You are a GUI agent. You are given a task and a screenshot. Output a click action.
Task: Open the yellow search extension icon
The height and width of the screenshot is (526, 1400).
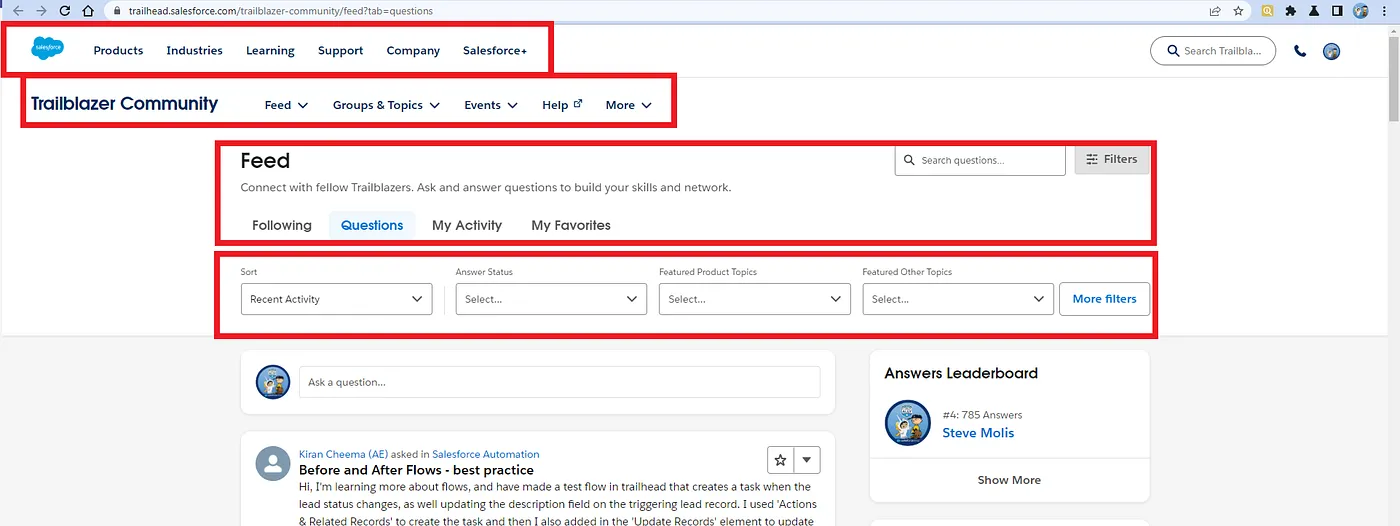1267,11
